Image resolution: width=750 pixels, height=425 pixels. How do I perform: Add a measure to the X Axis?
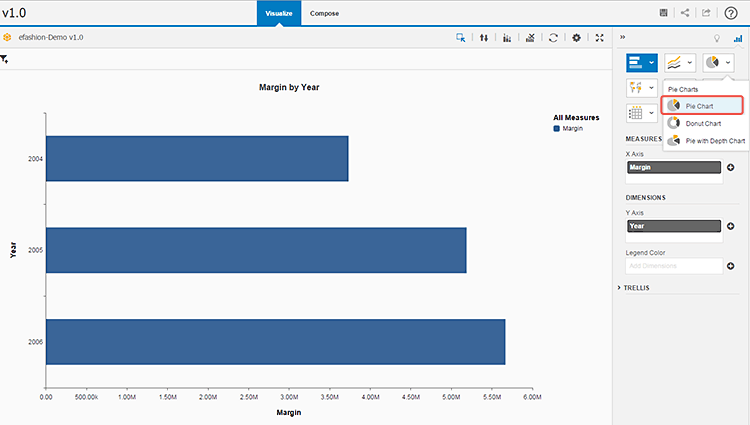click(730, 168)
